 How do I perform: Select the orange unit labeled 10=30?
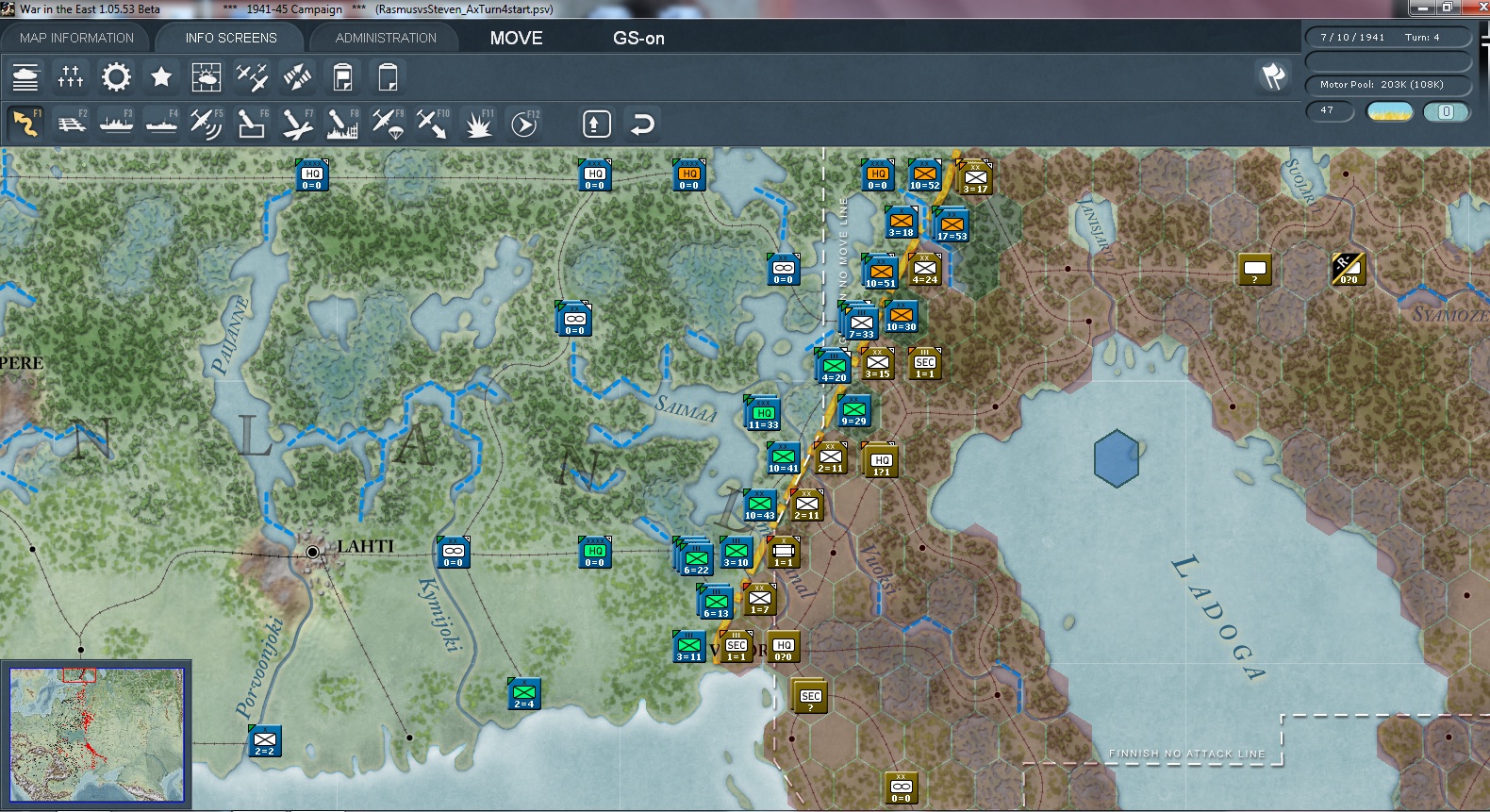(x=901, y=317)
